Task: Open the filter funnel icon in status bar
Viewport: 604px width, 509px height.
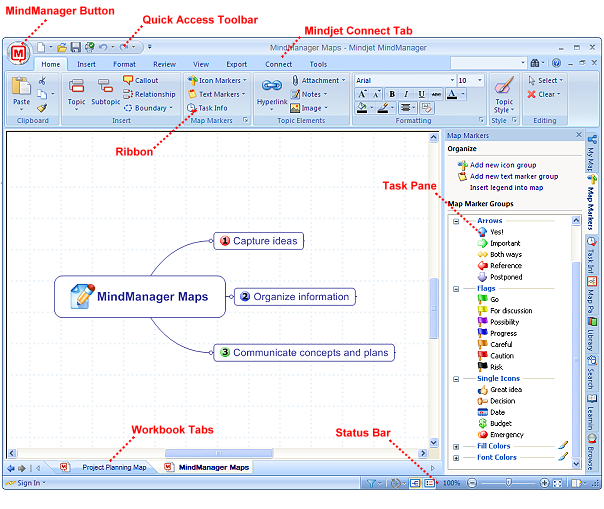Action: [x=371, y=483]
